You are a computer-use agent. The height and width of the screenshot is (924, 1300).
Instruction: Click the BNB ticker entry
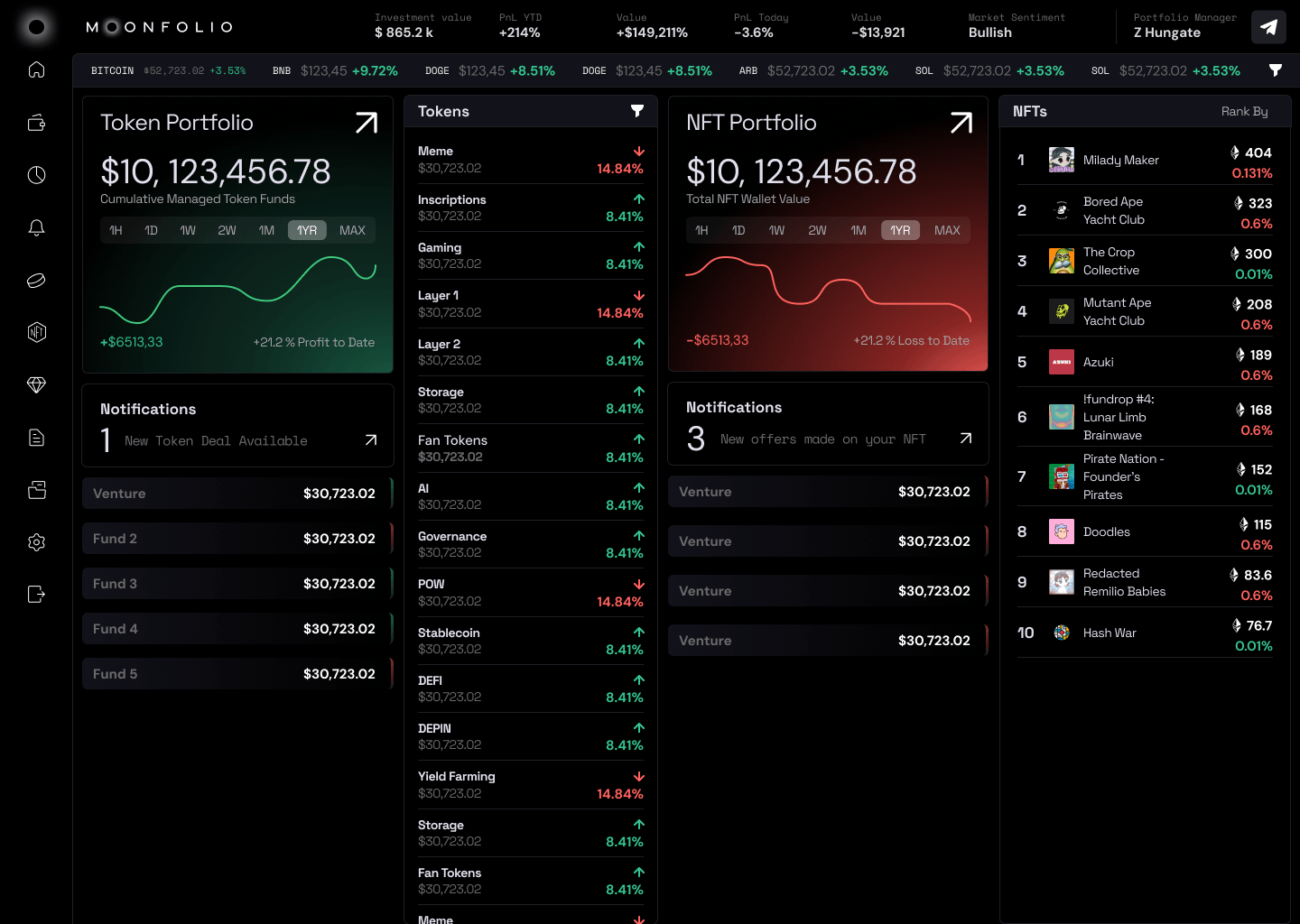pyautogui.click(x=335, y=70)
